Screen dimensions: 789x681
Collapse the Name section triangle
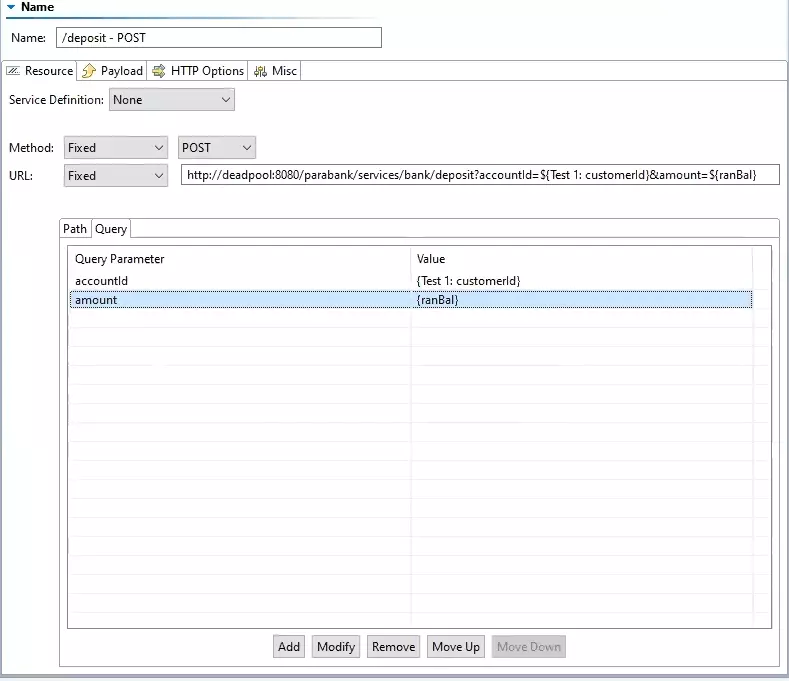point(11,7)
